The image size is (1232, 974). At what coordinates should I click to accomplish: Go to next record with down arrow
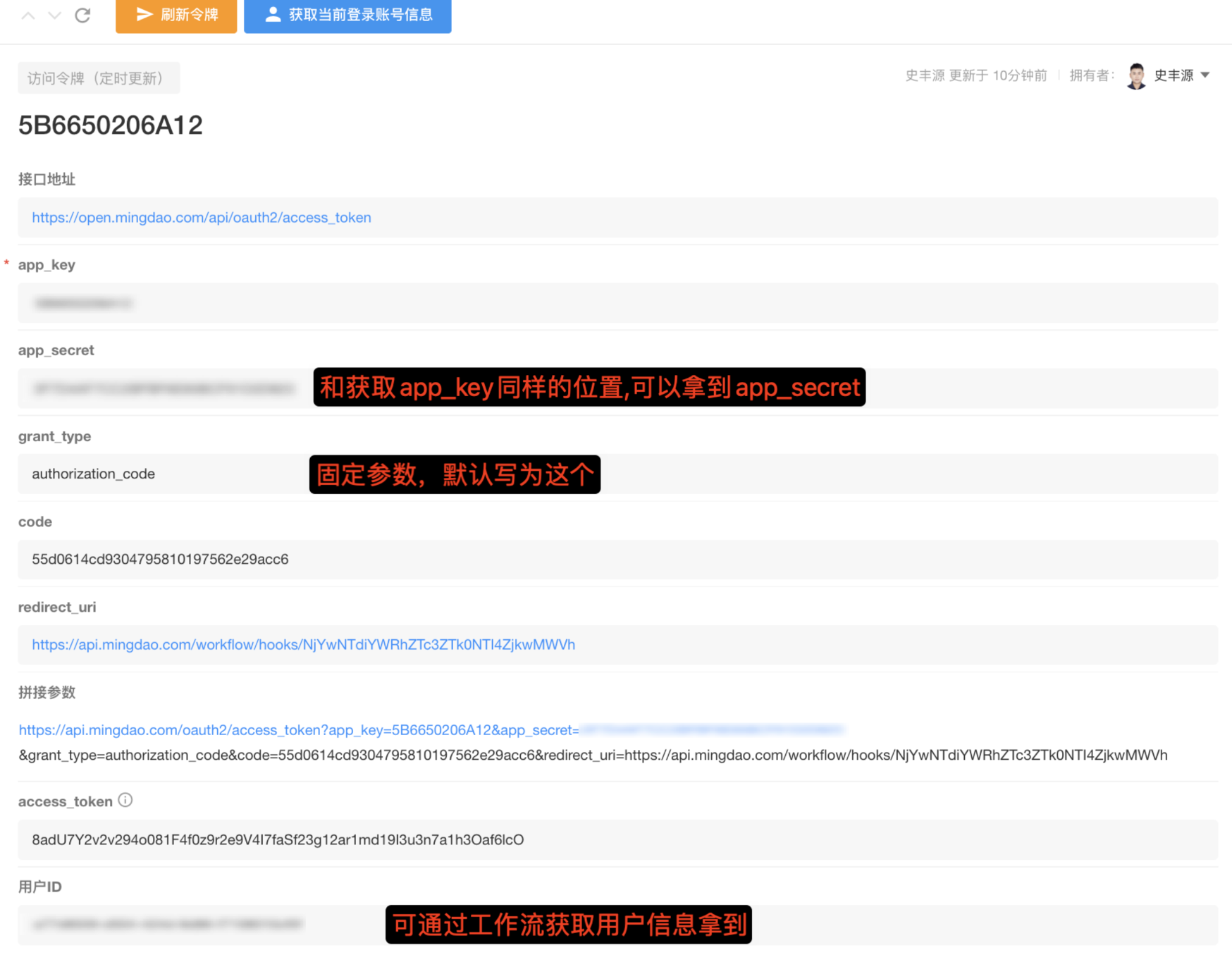pos(54,15)
